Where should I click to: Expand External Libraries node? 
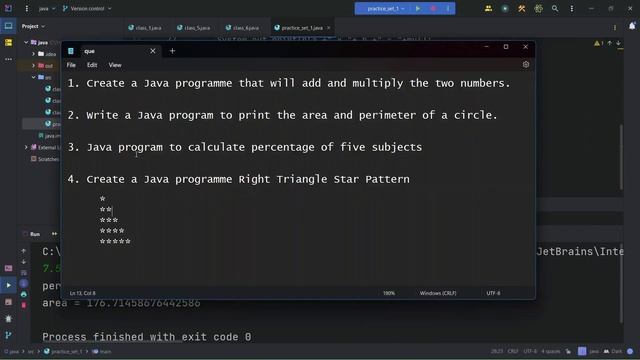pyautogui.click(x=26, y=147)
